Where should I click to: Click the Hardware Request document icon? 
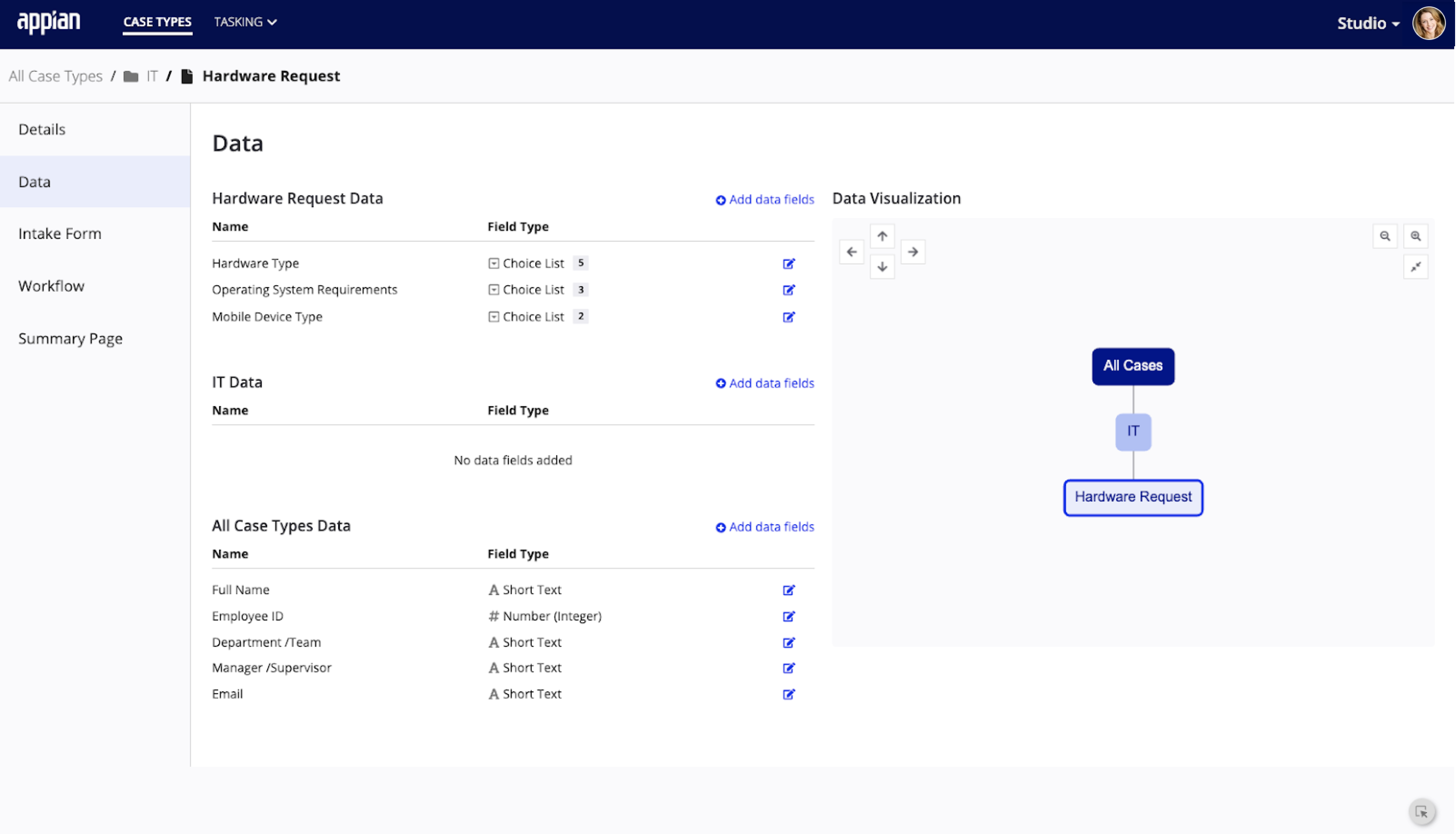[x=187, y=76]
